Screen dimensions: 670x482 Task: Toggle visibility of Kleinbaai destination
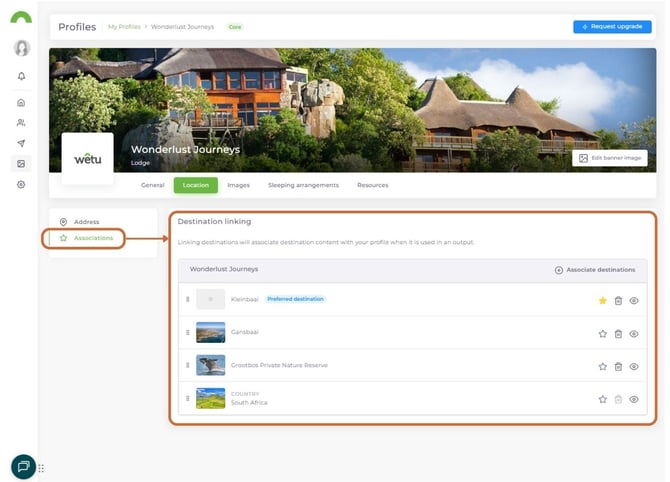[x=634, y=300]
